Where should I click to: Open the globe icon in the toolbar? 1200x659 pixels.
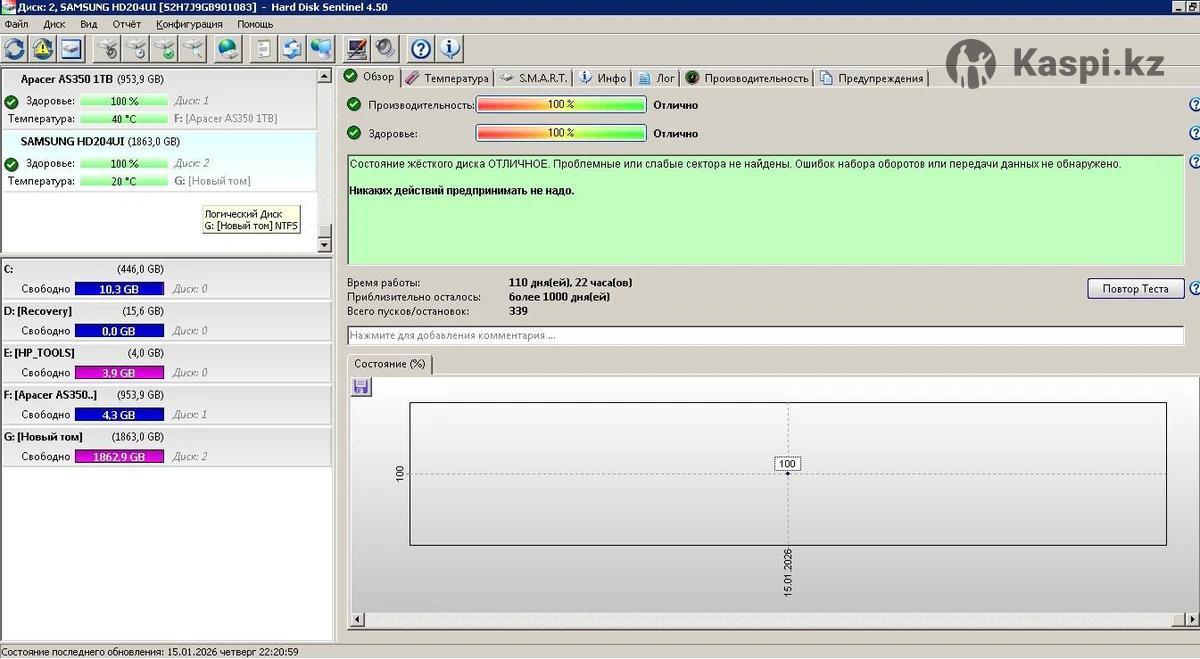pyautogui.click(x=228, y=48)
